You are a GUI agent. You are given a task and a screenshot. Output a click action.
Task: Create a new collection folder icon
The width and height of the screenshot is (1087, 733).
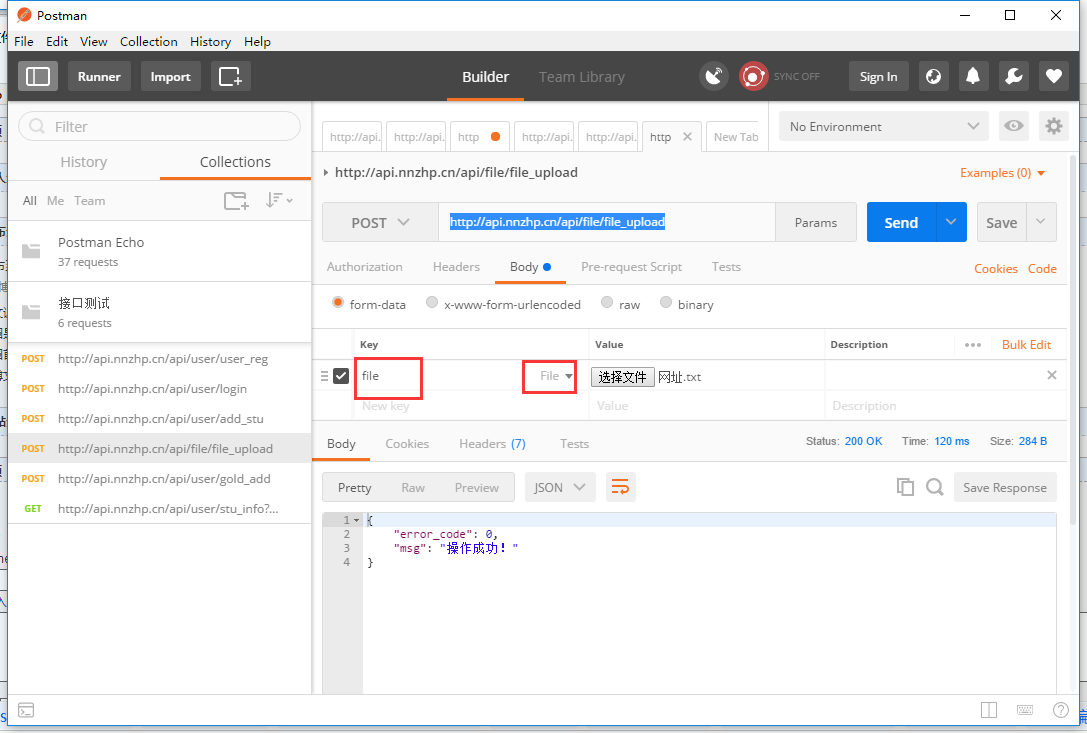[x=236, y=201]
